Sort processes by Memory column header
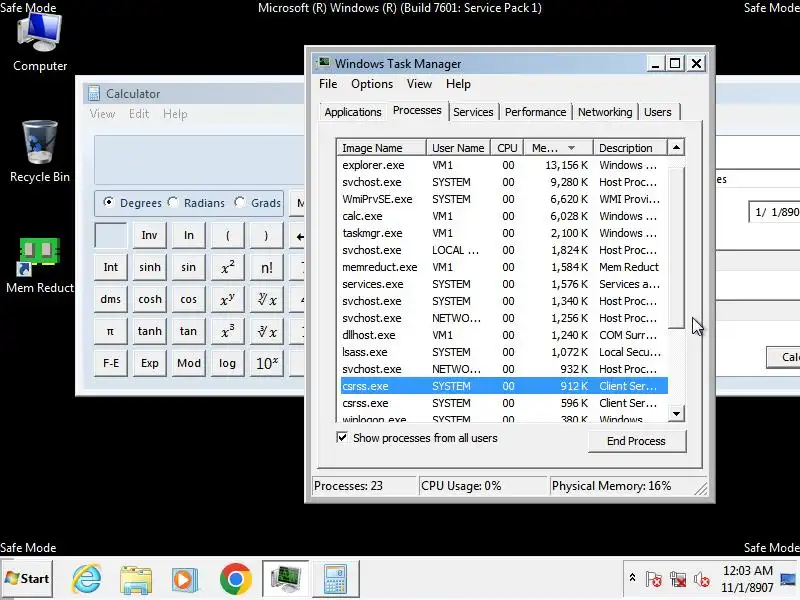 pyautogui.click(x=559, y=147)
